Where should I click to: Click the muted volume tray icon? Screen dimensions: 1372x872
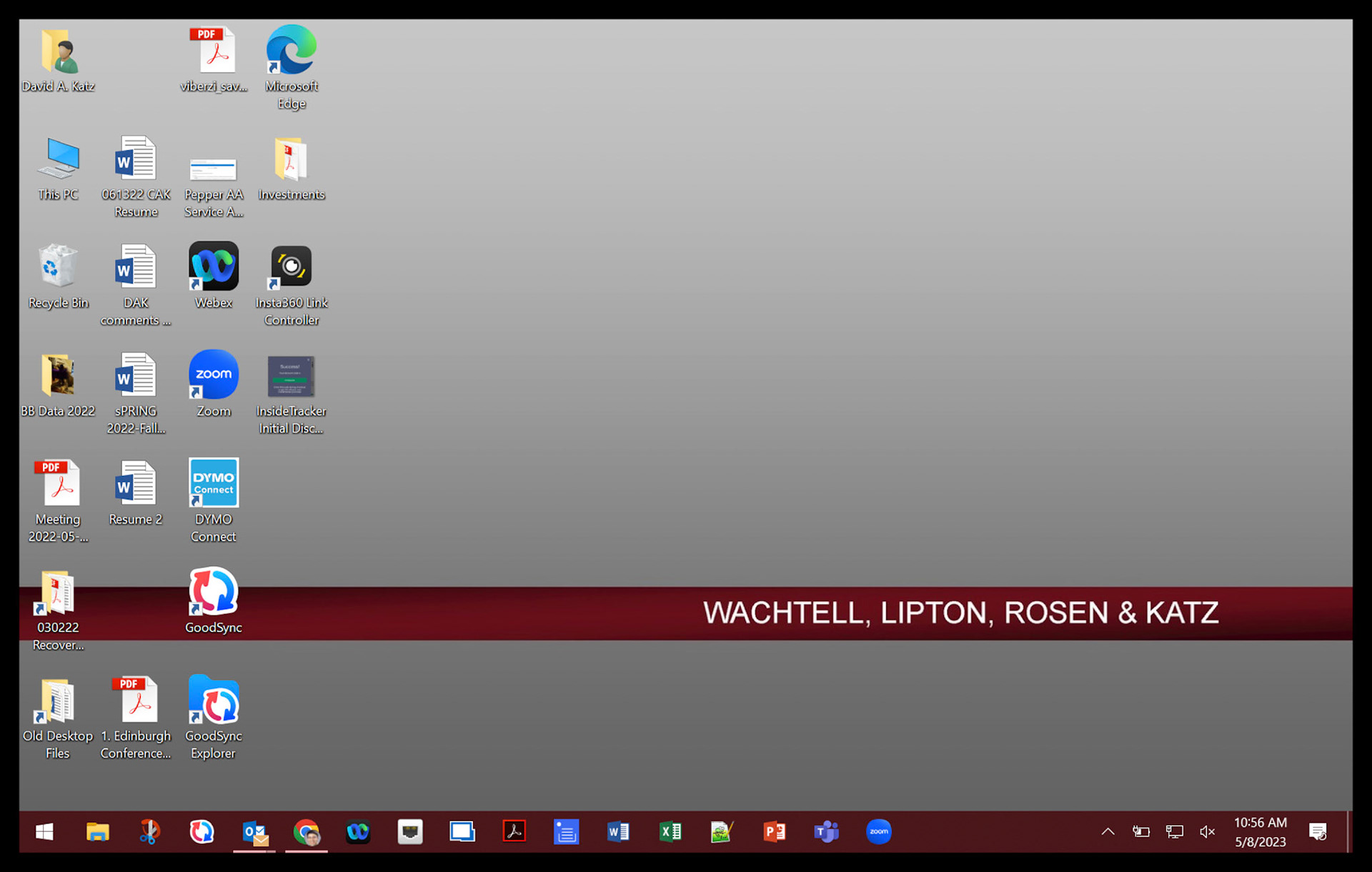1208,832
